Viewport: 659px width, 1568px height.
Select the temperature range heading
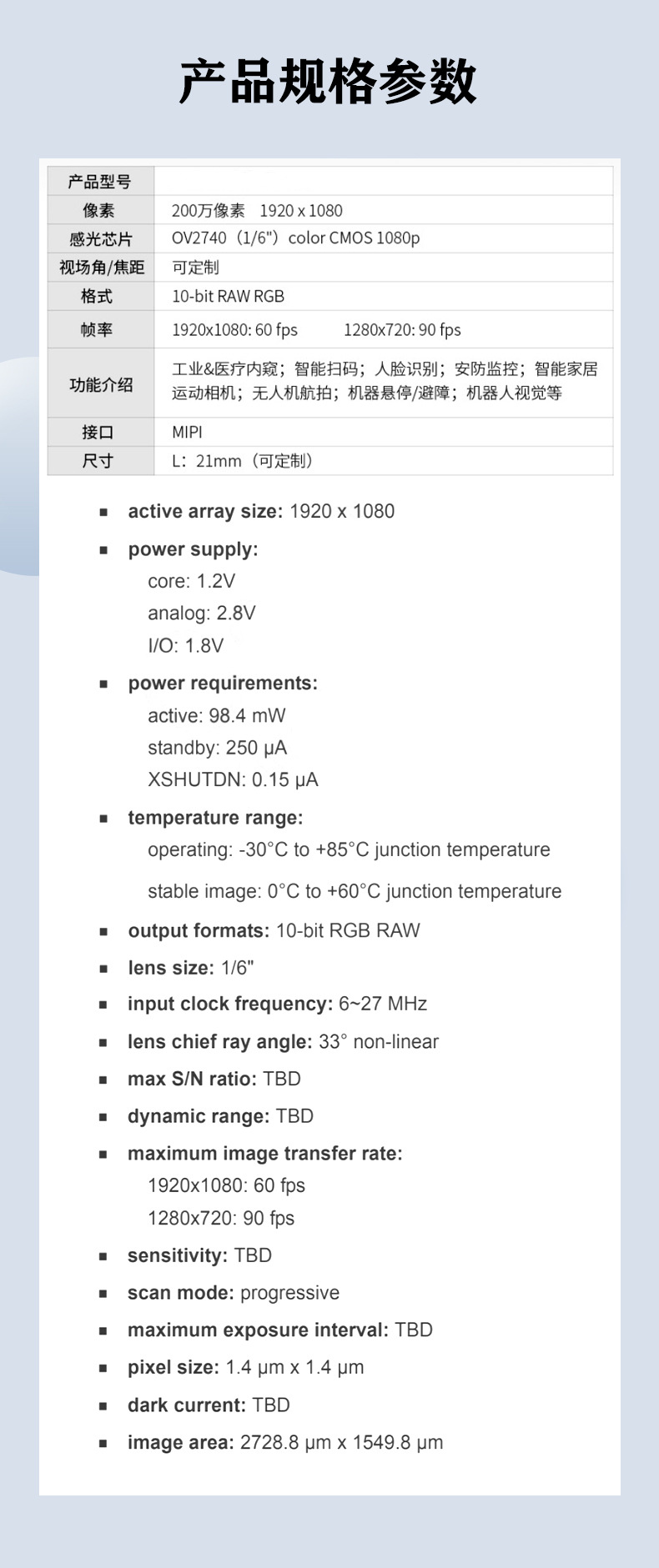click(215, 818)
